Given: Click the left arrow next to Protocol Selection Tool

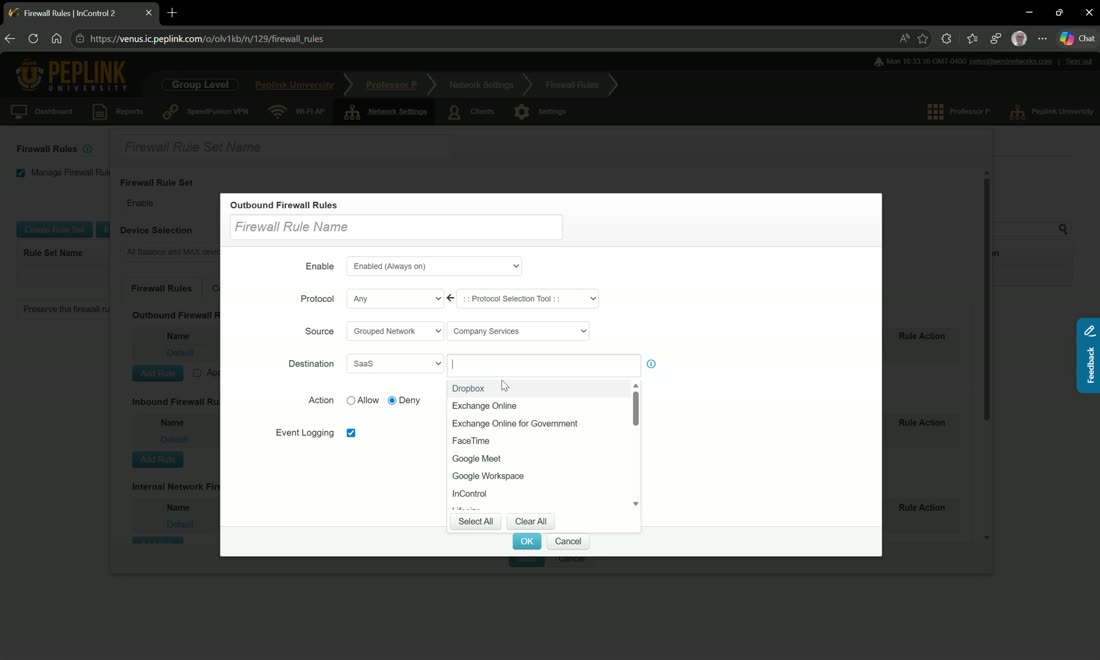Looking at the screenshot, I should (x=450, y=298).
